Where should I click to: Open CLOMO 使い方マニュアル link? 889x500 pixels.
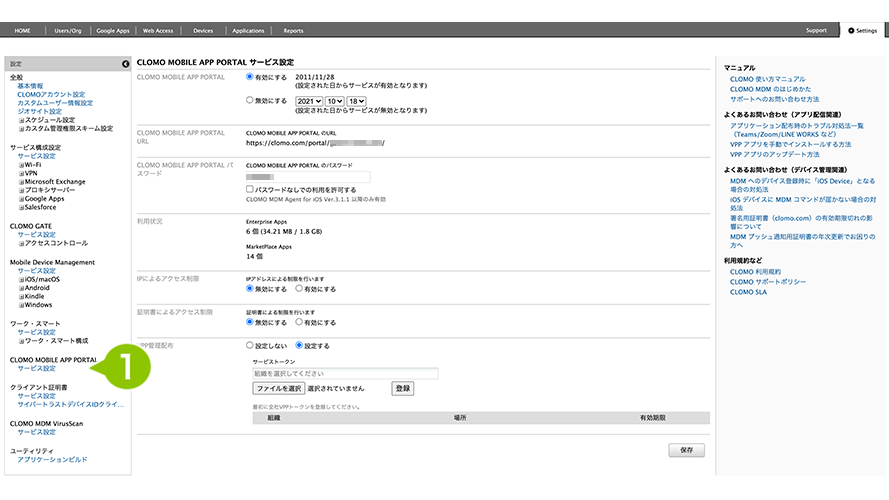click(768, 79)
